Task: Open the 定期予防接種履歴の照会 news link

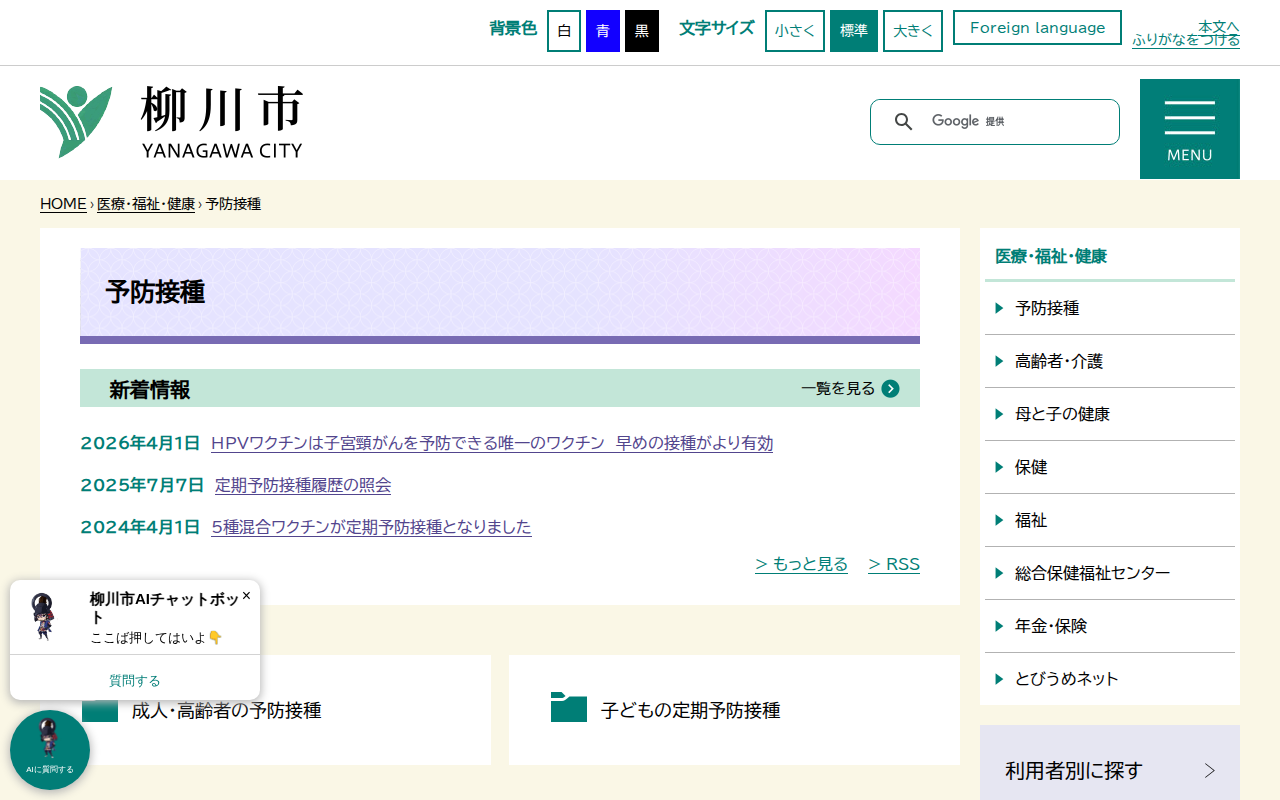Action: click(x=303, y=485)
